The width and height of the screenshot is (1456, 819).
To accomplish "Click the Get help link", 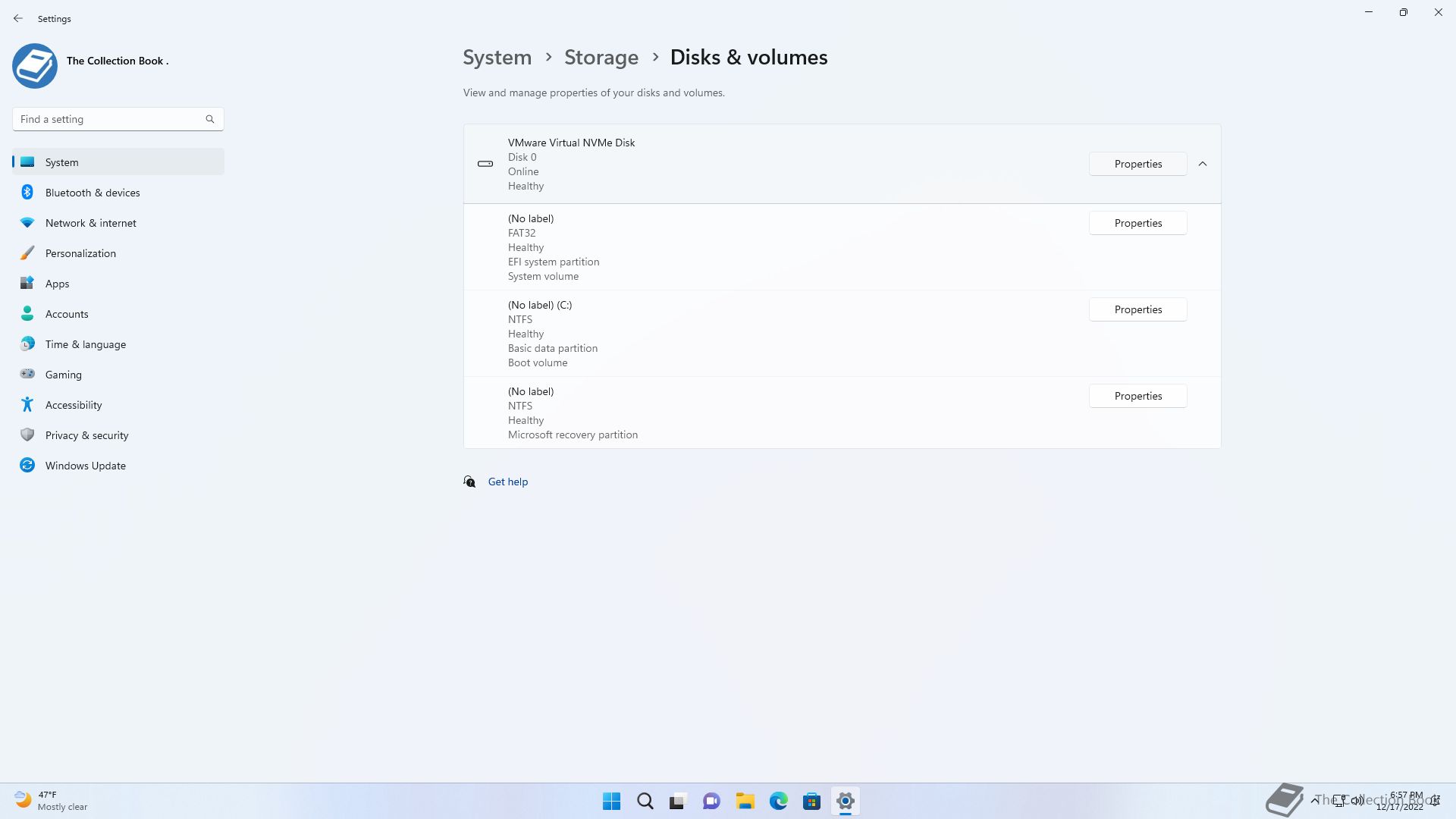I will [x=508, y=482].
